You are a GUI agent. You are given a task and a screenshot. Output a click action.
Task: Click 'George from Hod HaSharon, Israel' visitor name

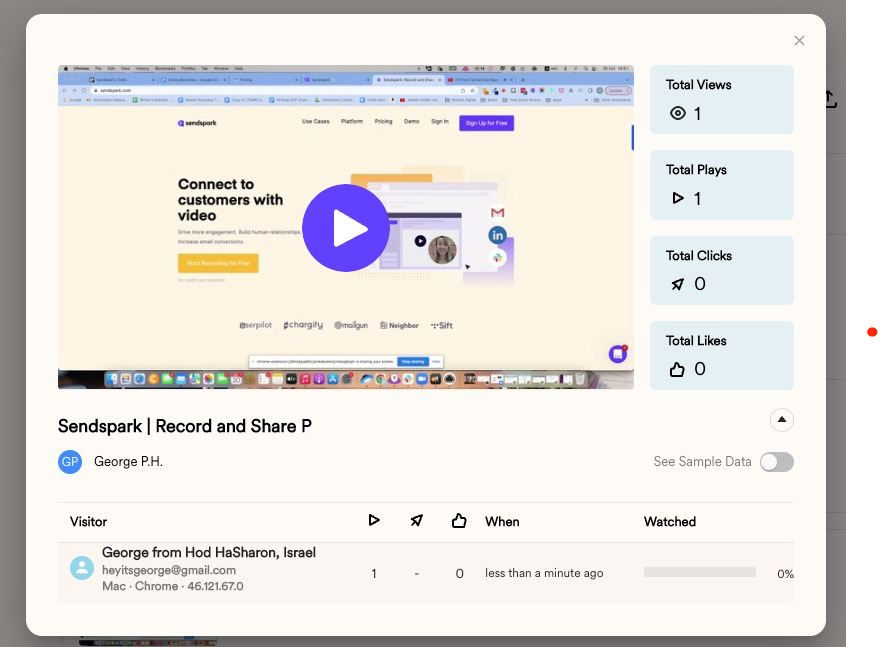coord(209,553)
